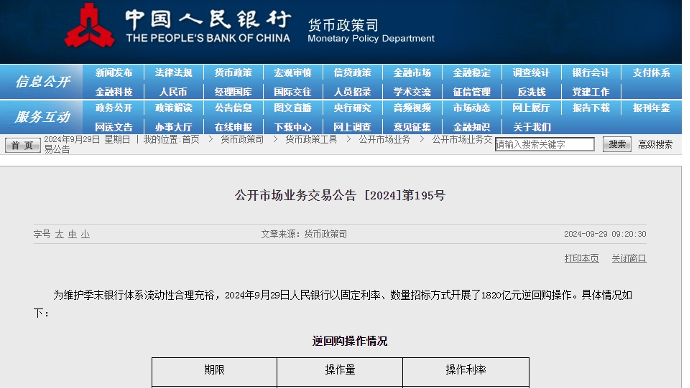
Task: Follow the 首页 breadcrumb link
Action: [x=191, y=139]
